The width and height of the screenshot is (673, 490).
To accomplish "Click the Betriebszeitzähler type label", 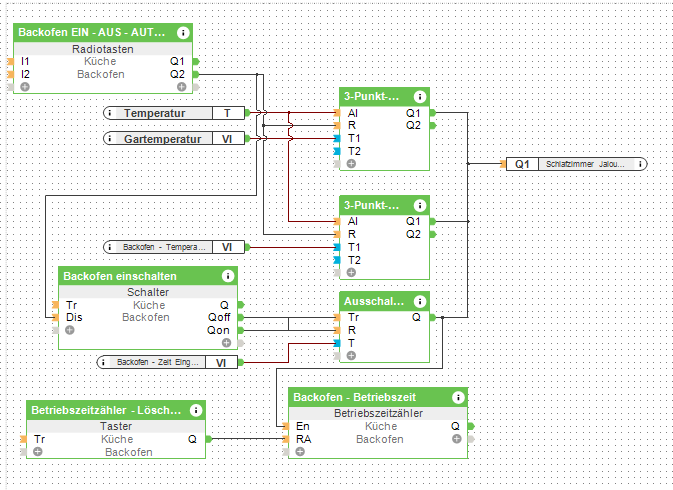I will point(378,413).
